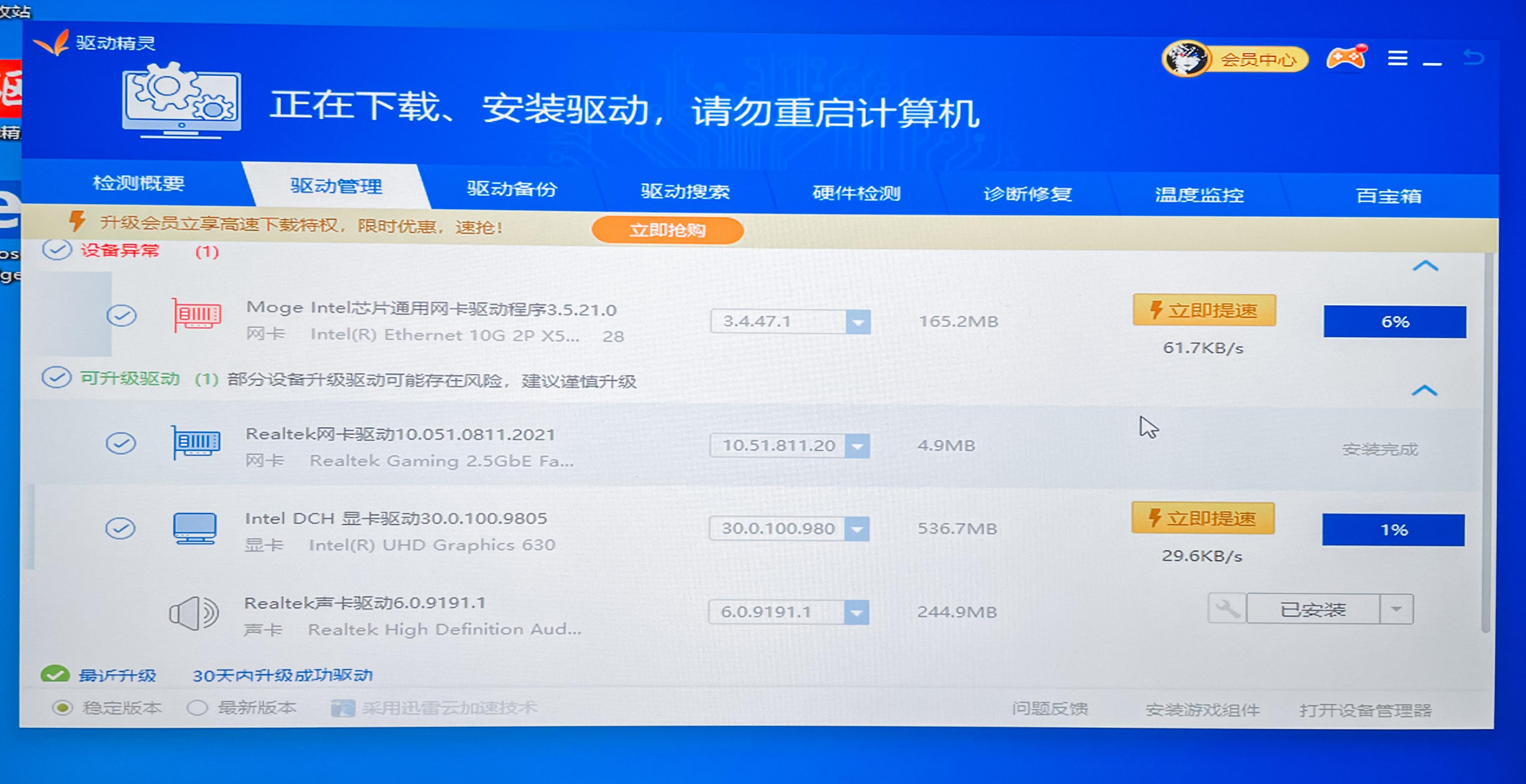Image resolution: width=1526 pixels, height=784 pixels.
Task: Click the 536.7MB size text
Action: click(957, 528)
